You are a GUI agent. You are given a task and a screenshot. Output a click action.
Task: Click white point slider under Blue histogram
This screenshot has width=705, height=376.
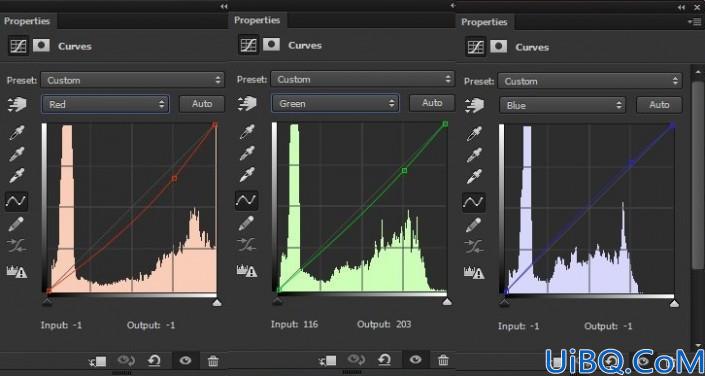674,304
